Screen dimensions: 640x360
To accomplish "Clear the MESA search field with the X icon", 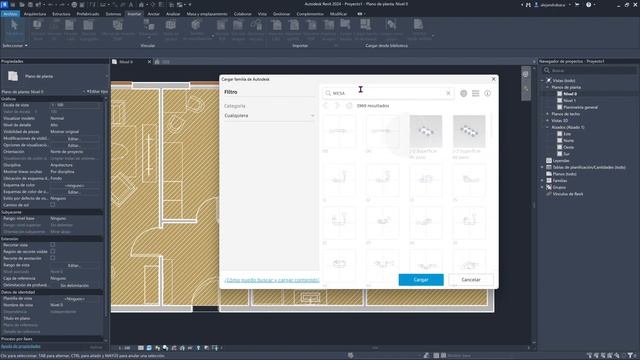I will click(x=448, y=93).
